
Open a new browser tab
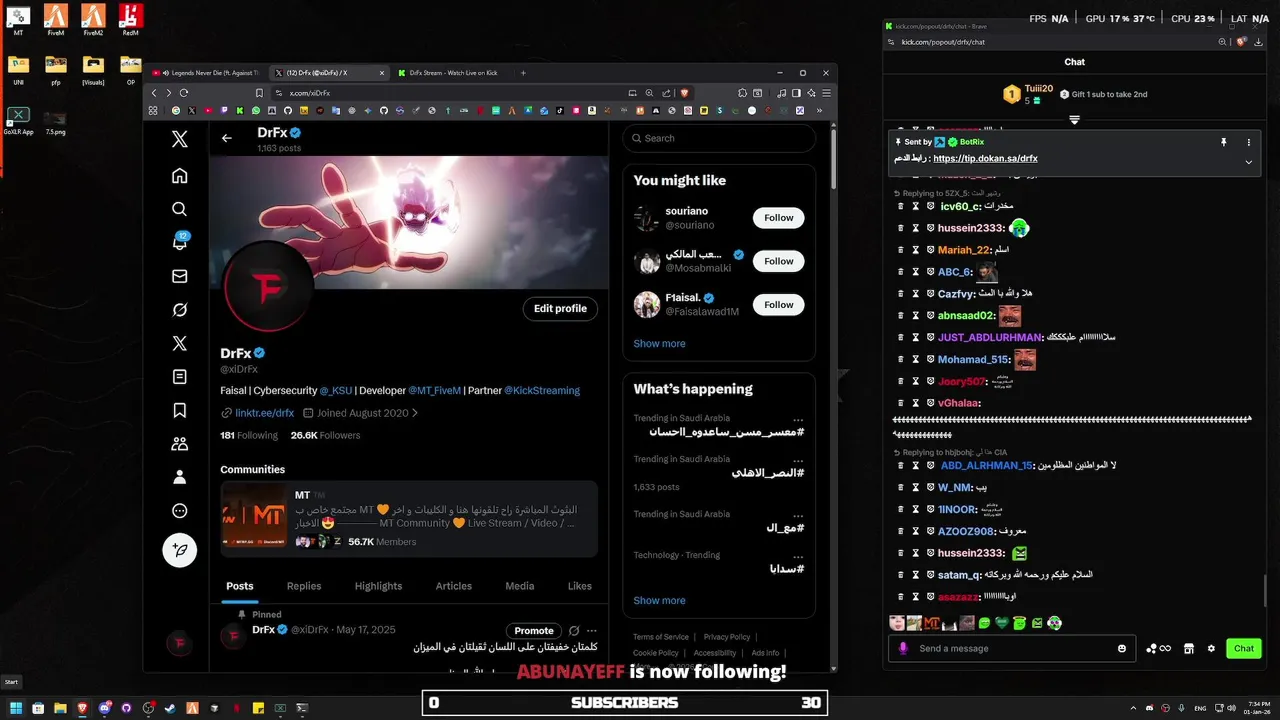point(523,73)
